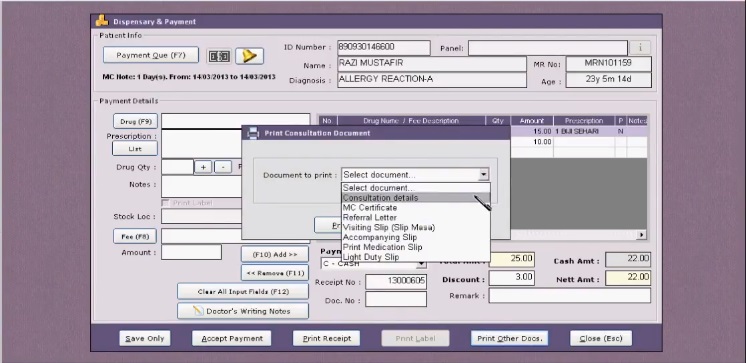Click the fee Amount input field

(191, 252)
